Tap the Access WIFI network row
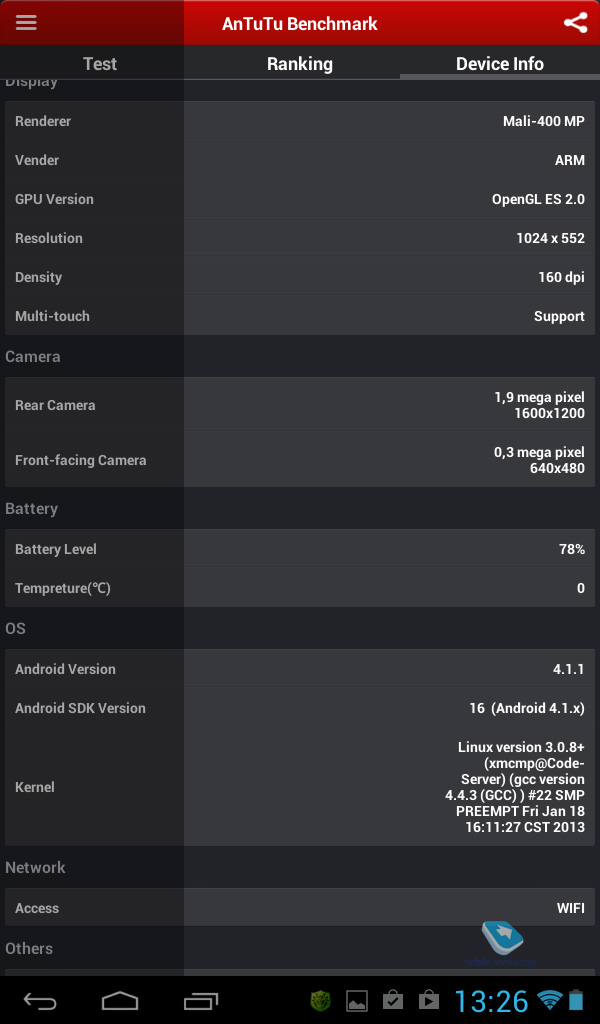This screenshot has width=600, height=1024. tap(300, 908)
